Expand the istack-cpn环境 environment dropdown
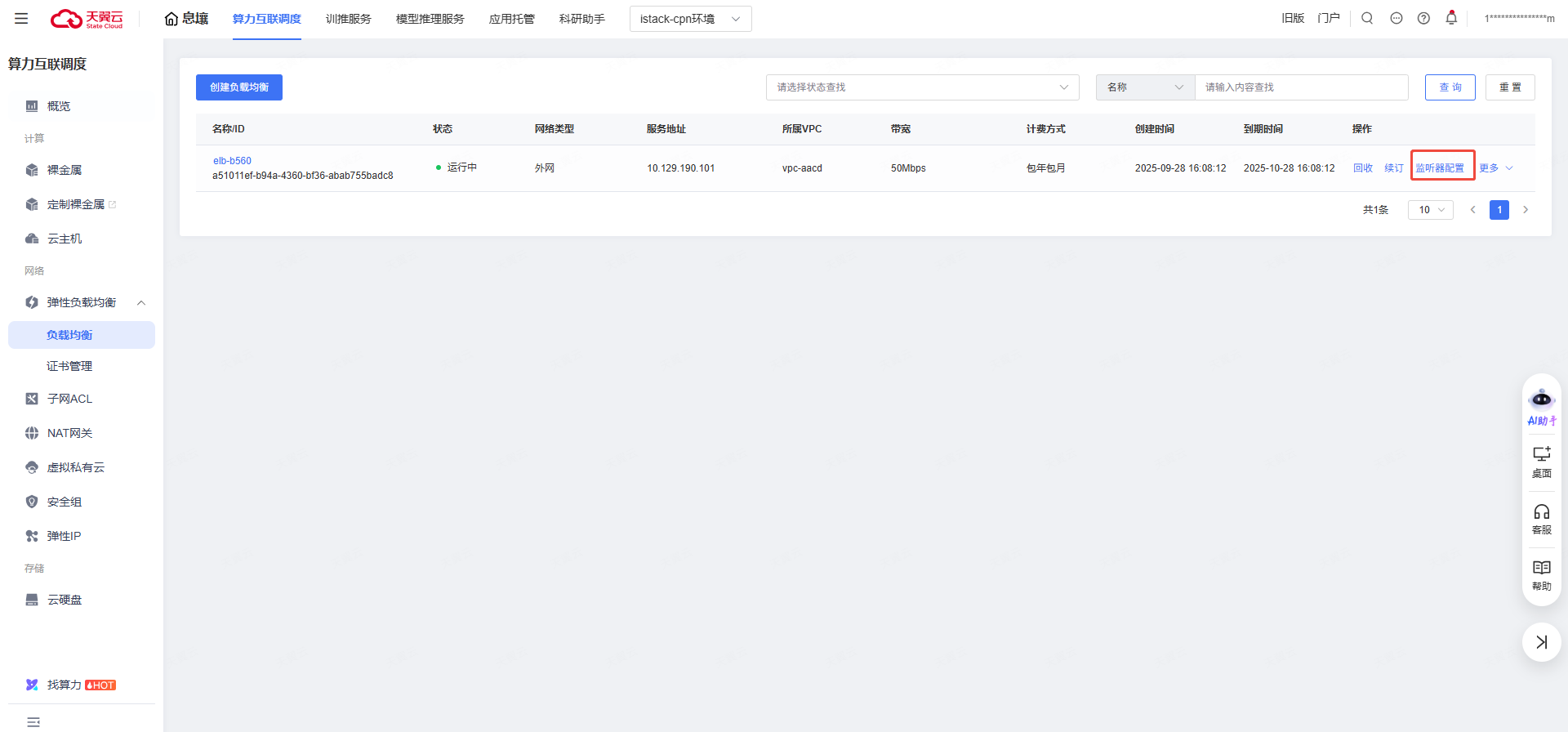Viewport: 1568px width, 732px height. (x=690, y=19)
